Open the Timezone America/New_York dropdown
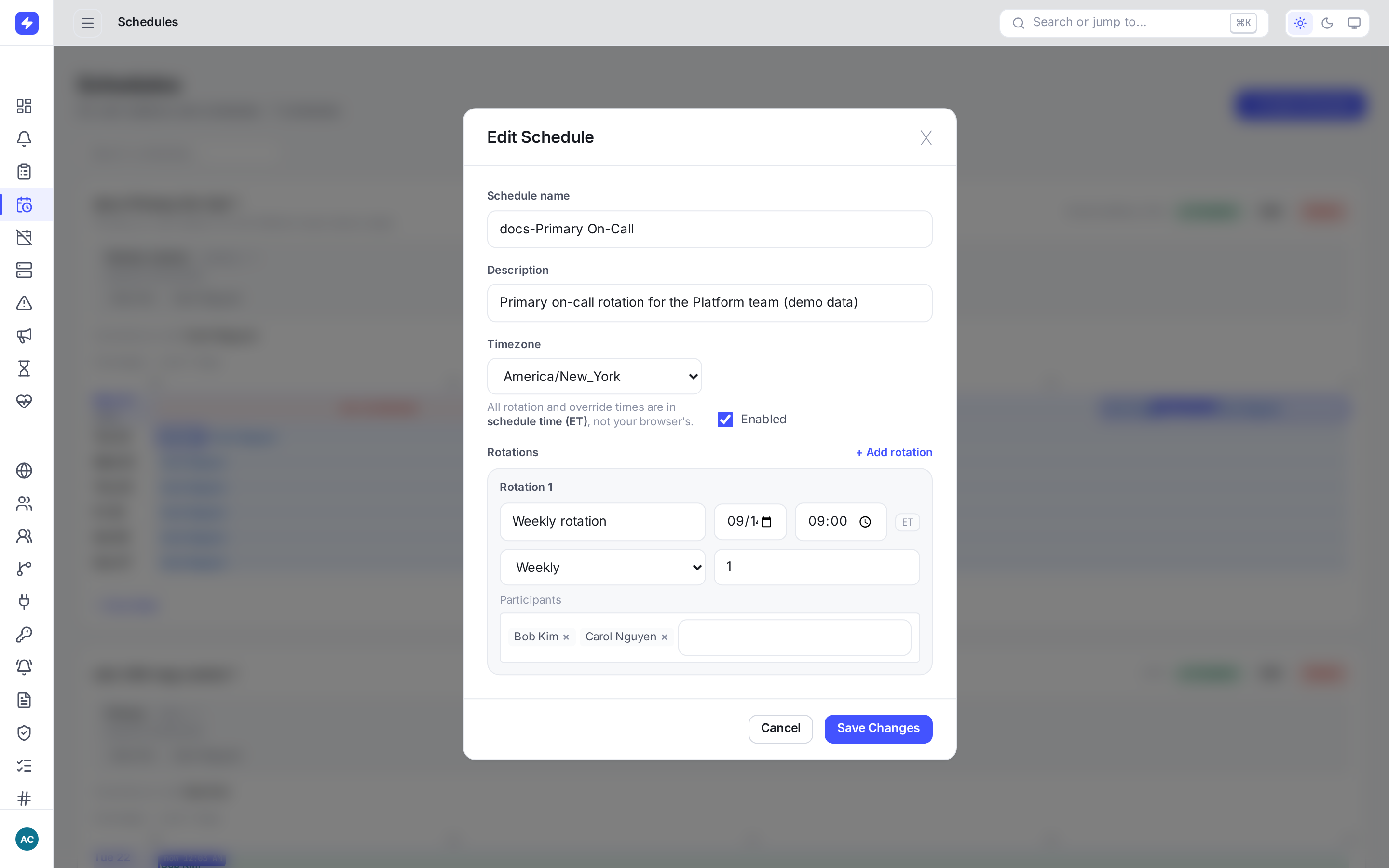The image size is (1389, 868). pyautogui.click(x=594, y=377)
